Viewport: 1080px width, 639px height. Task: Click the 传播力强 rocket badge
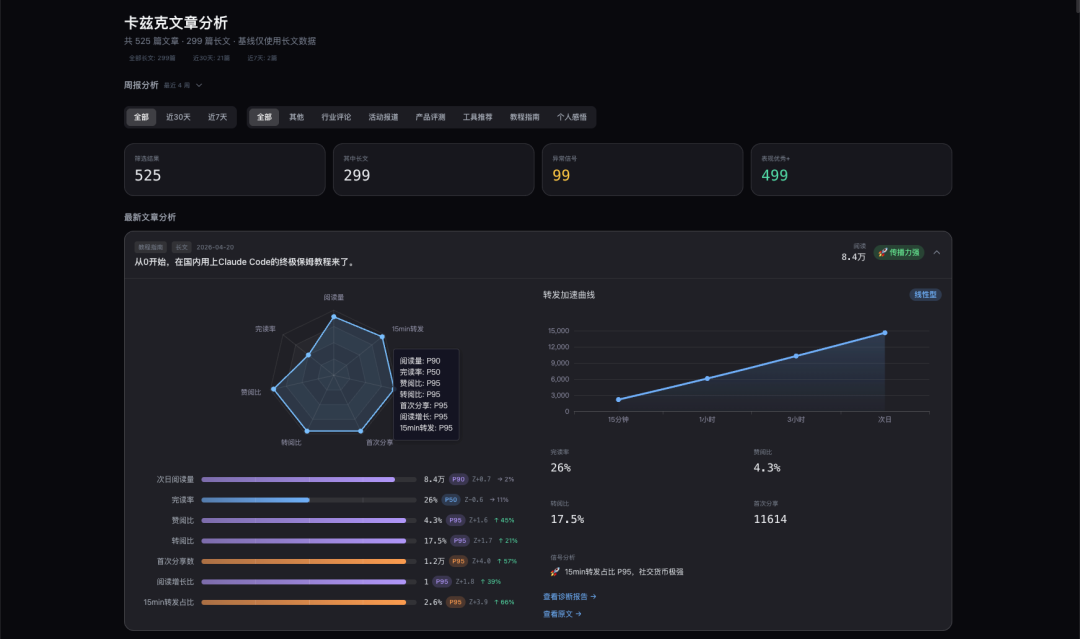(x=898, y=252)
